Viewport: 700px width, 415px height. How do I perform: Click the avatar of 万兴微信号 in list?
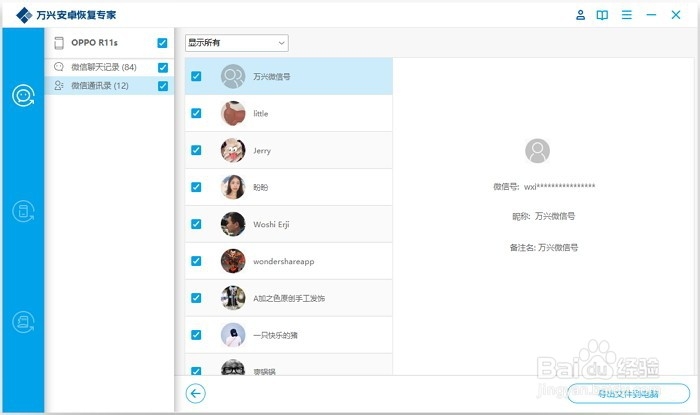coord(233,76)
